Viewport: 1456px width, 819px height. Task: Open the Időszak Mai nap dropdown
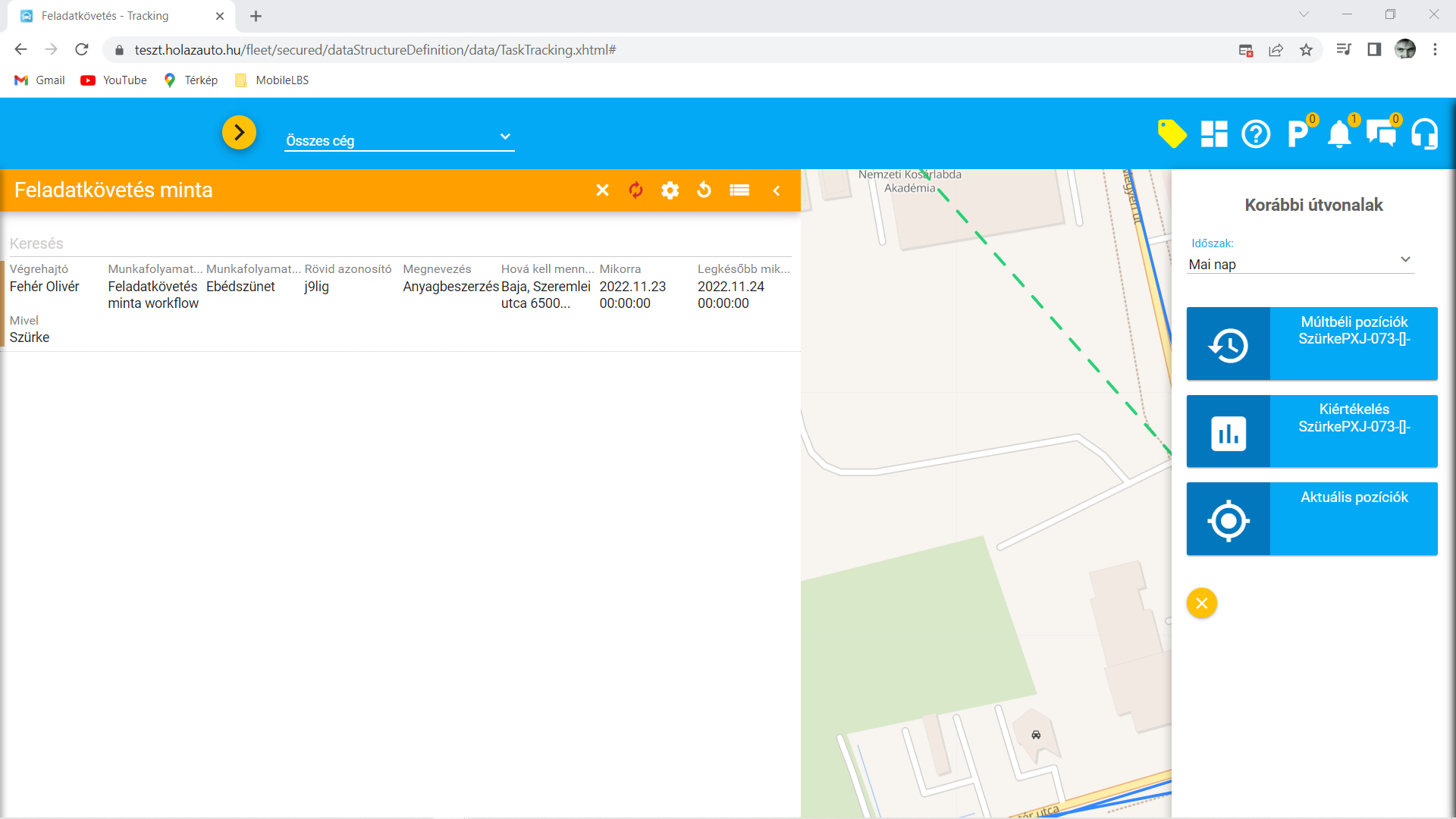[x=1300, y=264]
